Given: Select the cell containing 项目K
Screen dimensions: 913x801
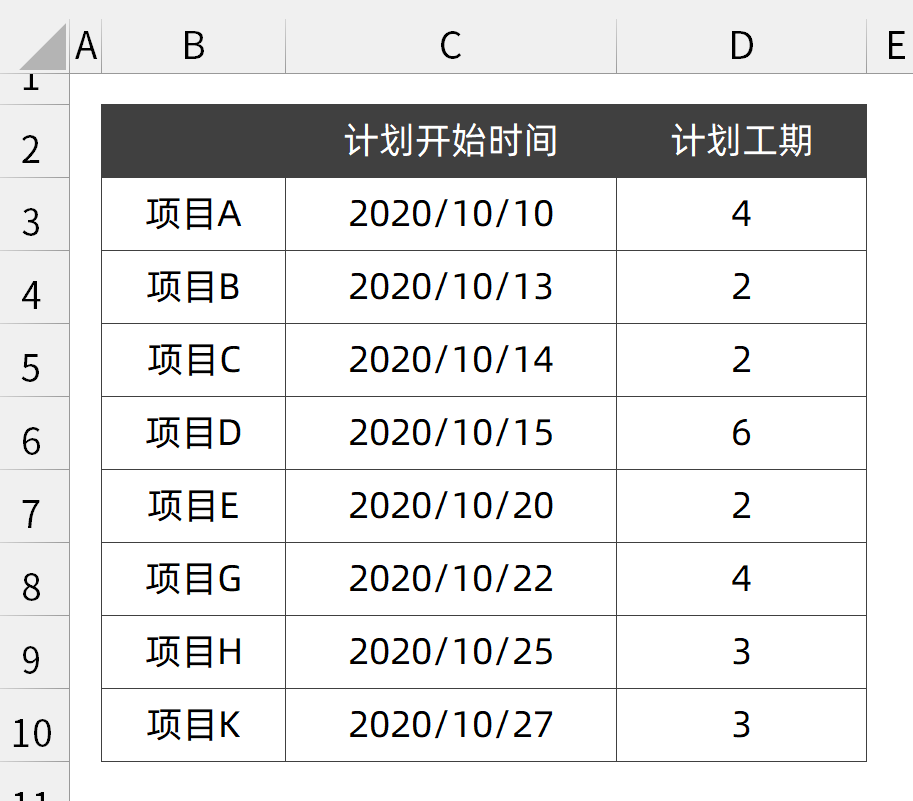Looking at the screenshot, I should click(x=193, y=725).
